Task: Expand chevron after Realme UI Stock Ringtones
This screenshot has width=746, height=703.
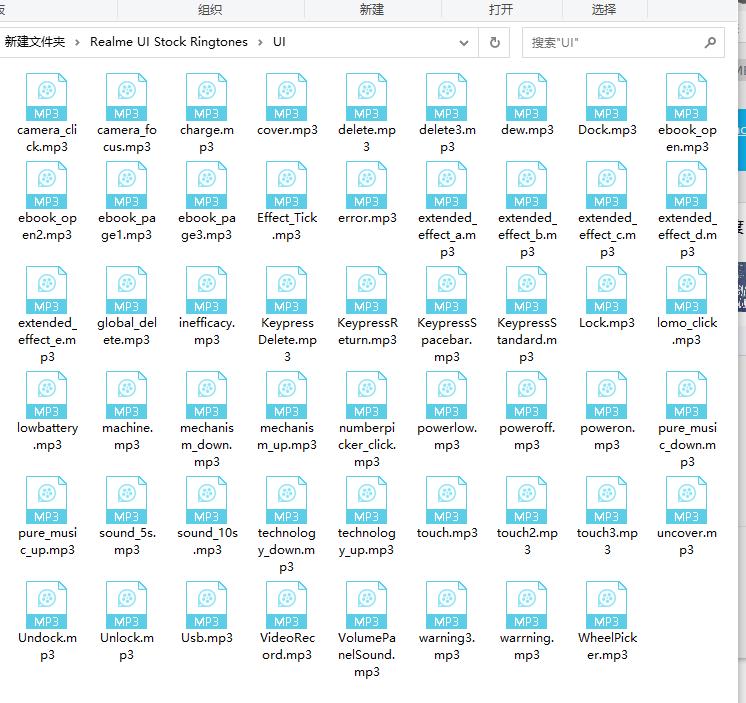Action: (260, 42)
